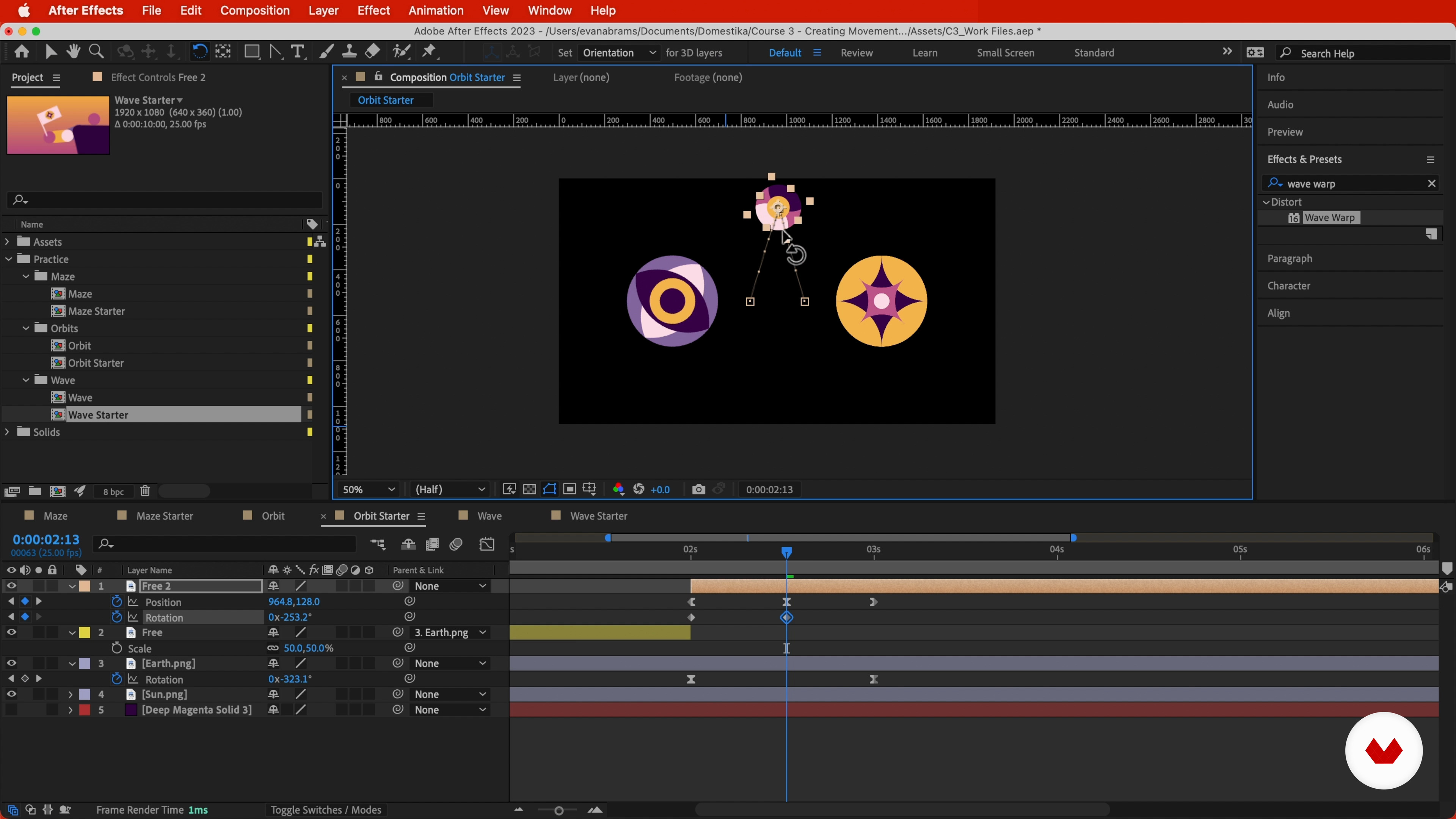
Task: Click Toggle Switches / Modes button
Action: 326,810
